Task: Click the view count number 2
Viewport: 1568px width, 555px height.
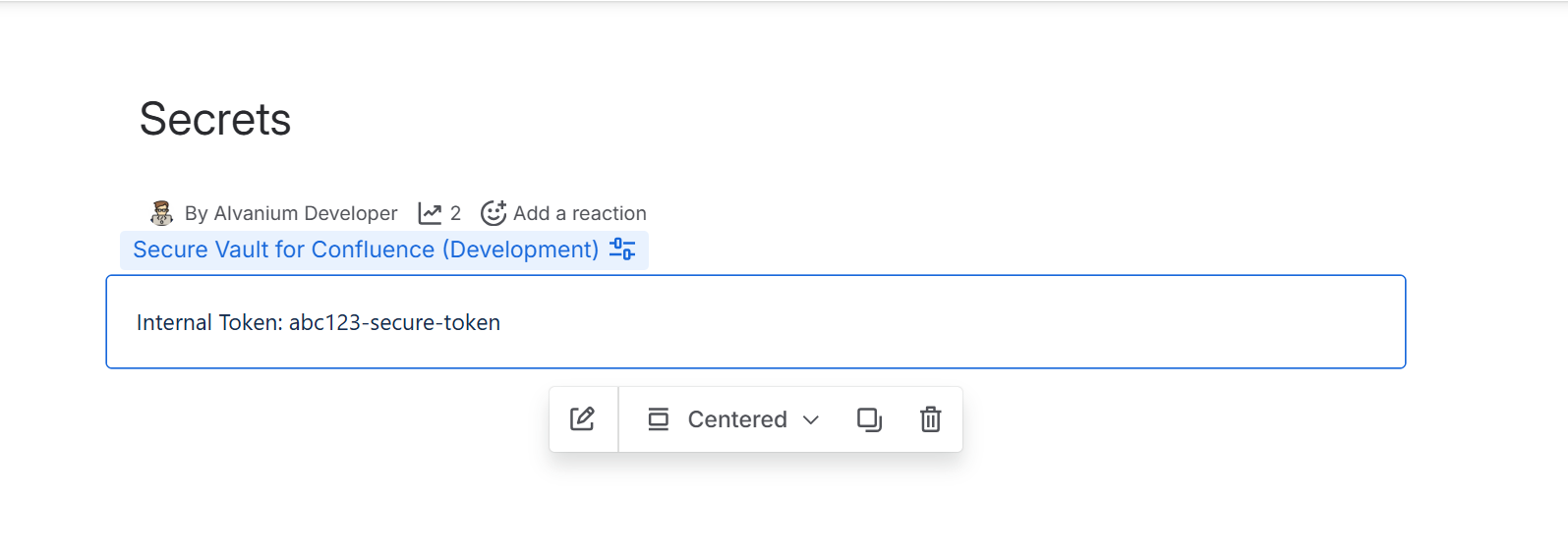Action: tap(455, 213)
